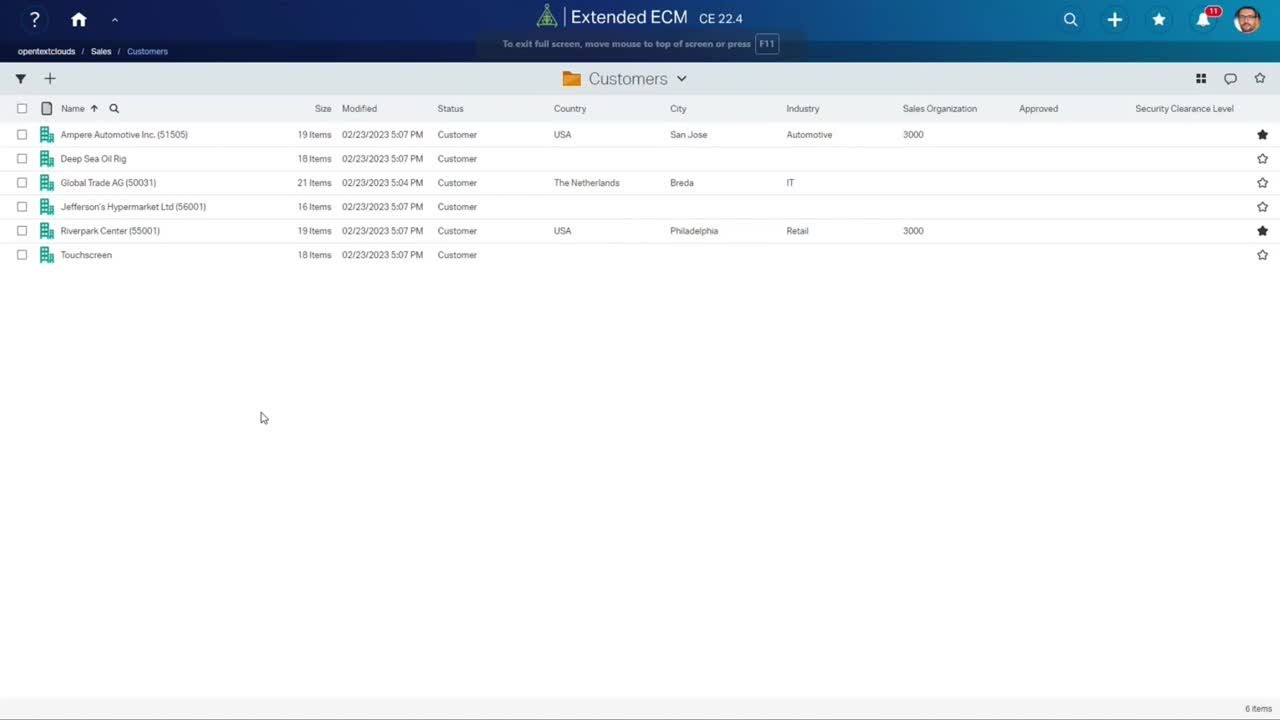
Task: Sort by Industry column header
Action: click(802, 109)
